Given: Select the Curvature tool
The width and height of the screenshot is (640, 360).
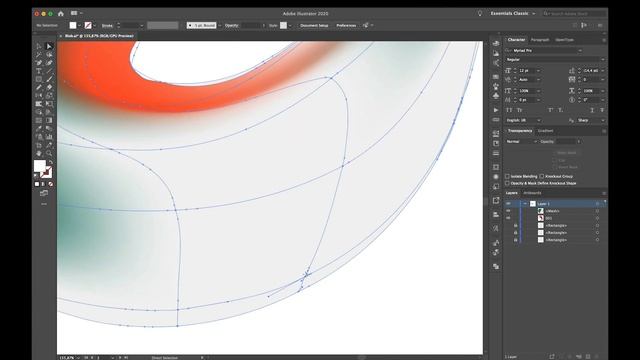Looking at the screenshot, I should click(49, 63).
